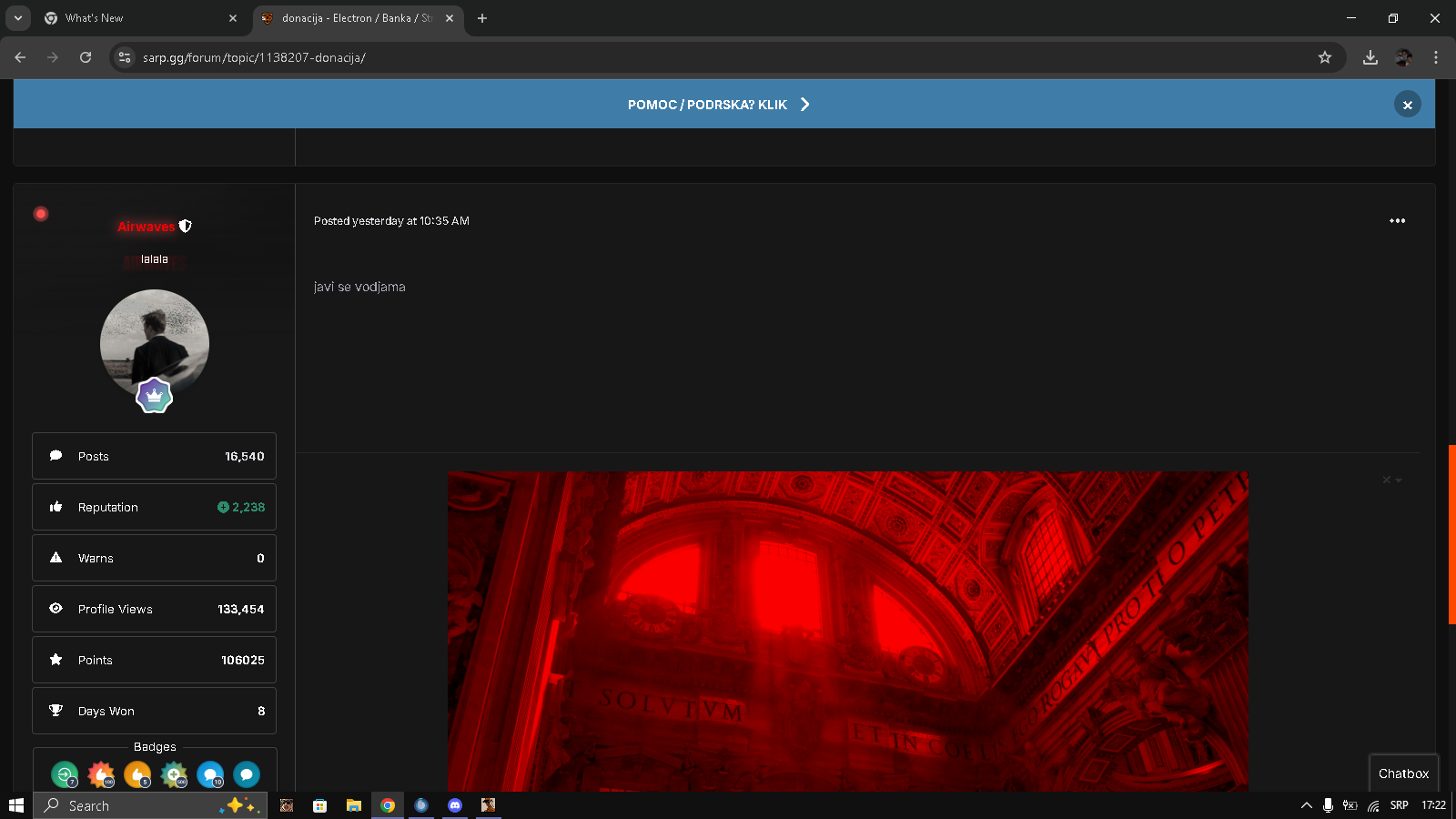Open the Chatbox button

[x=1403, y=773]
